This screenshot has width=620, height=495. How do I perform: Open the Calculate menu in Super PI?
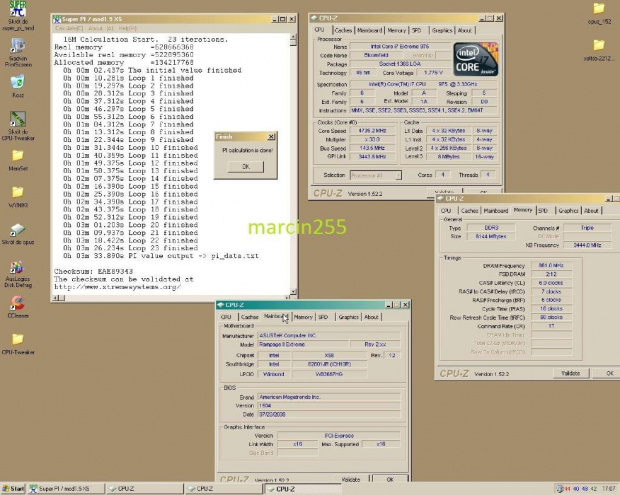[x=69, y=28]
